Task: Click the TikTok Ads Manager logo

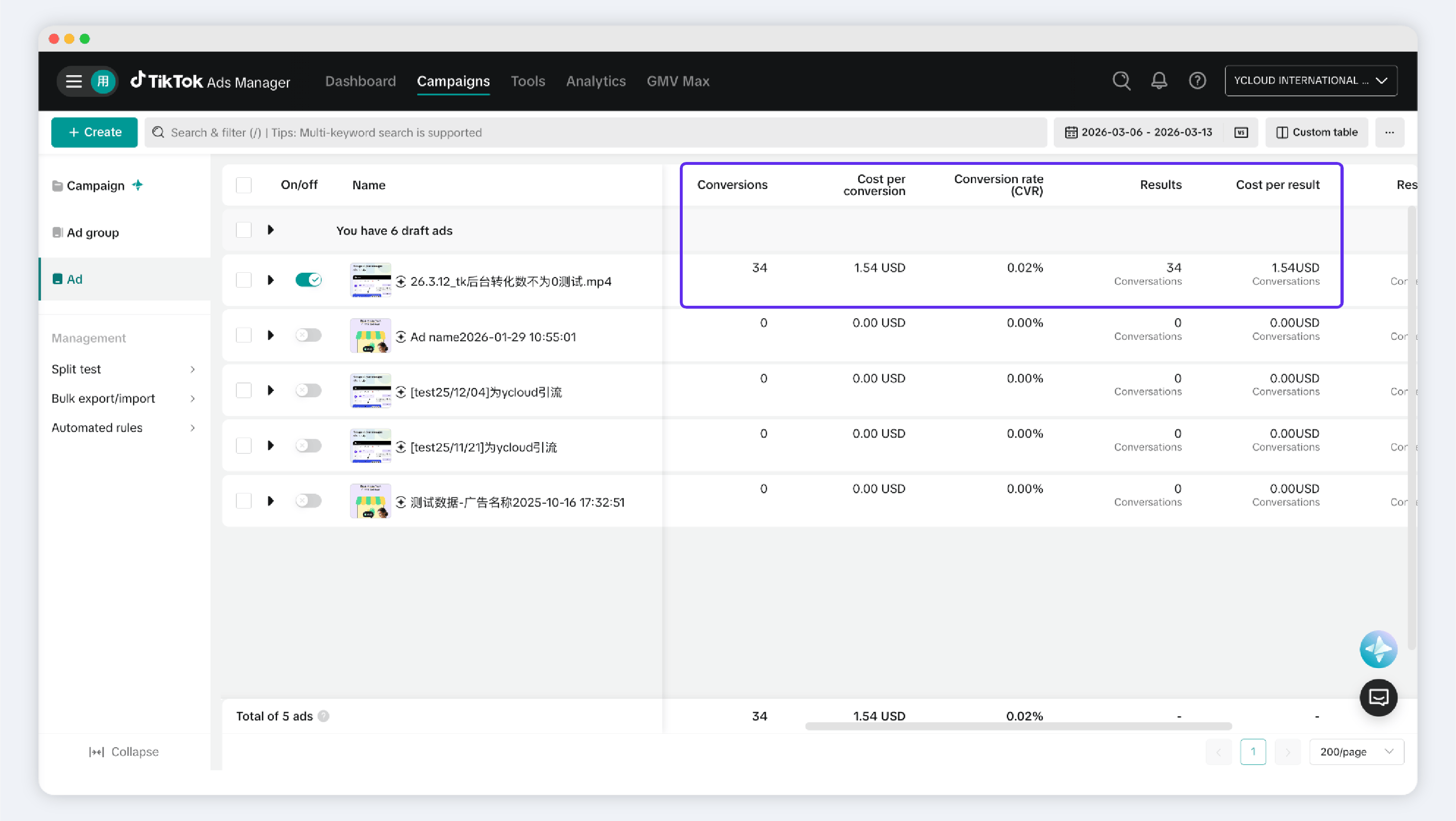Action: [210, 81]
